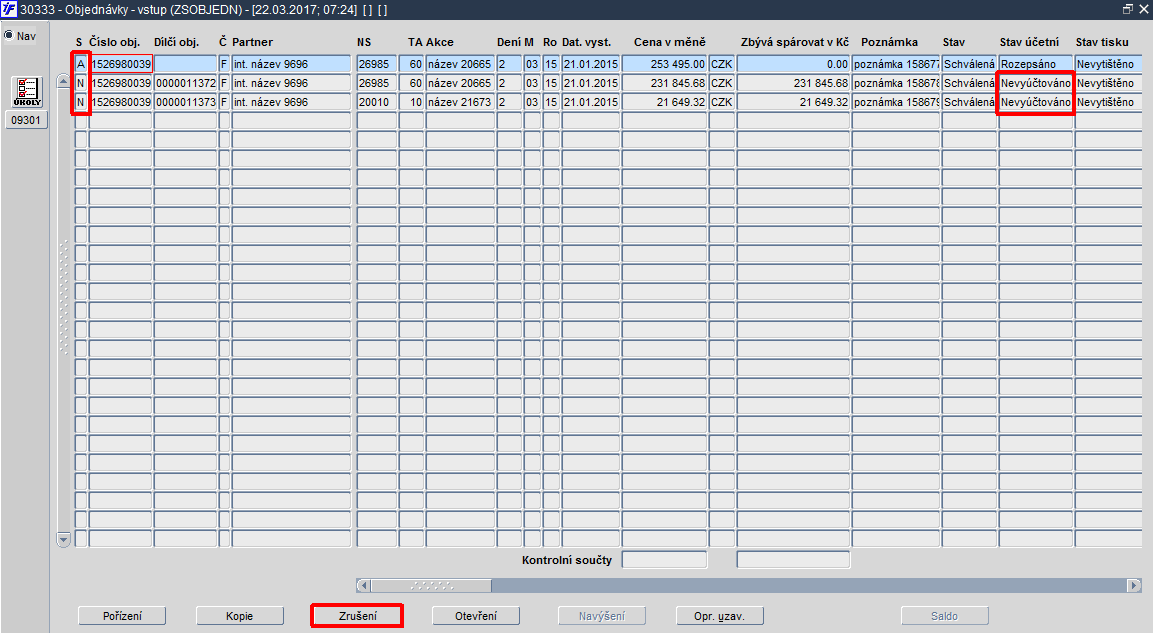Viewport: 1153px width, 633px height.
Task: Click the horizontal scrollbar left arrow
Action: (x=363, y=586)
